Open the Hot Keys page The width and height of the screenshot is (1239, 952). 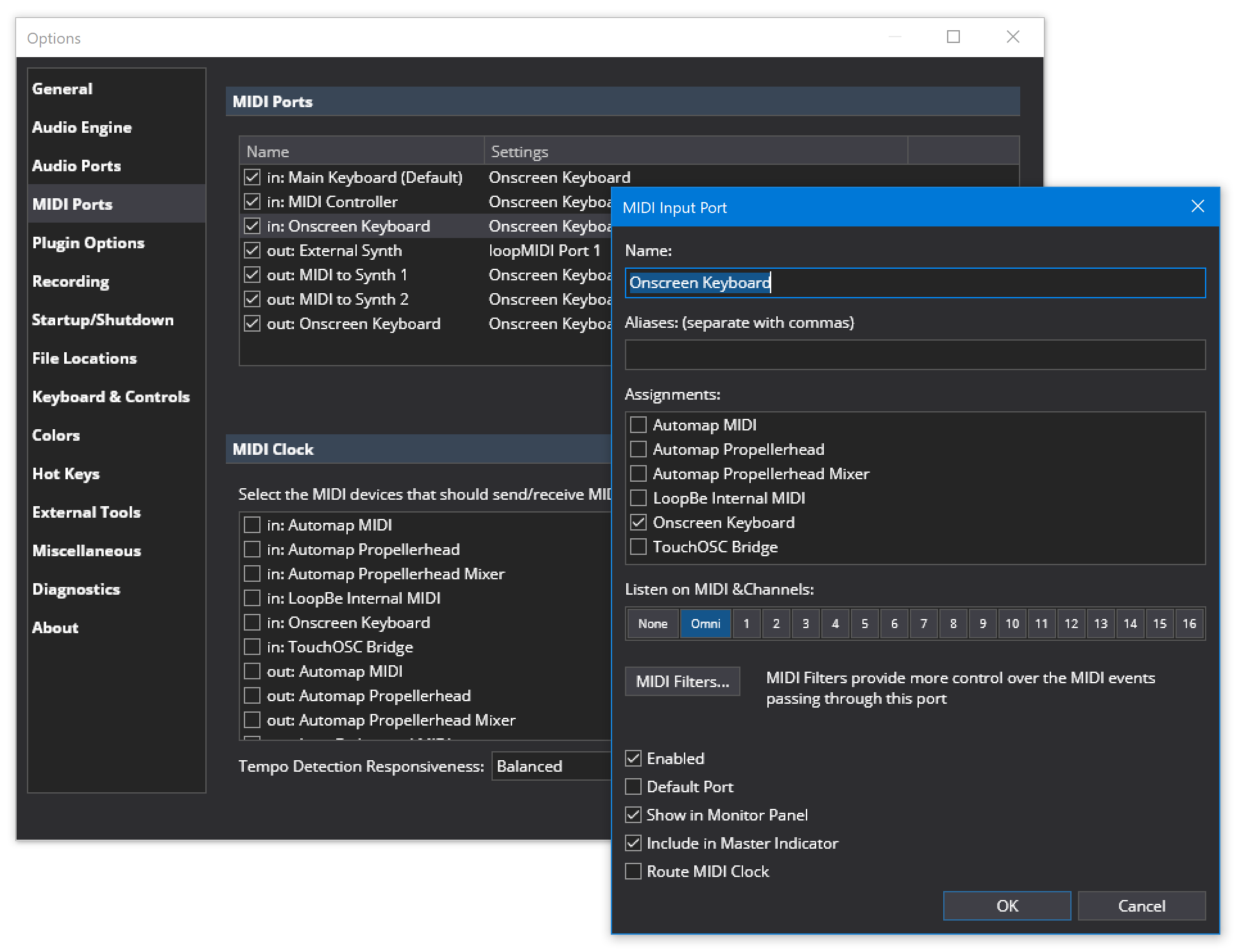117,473
